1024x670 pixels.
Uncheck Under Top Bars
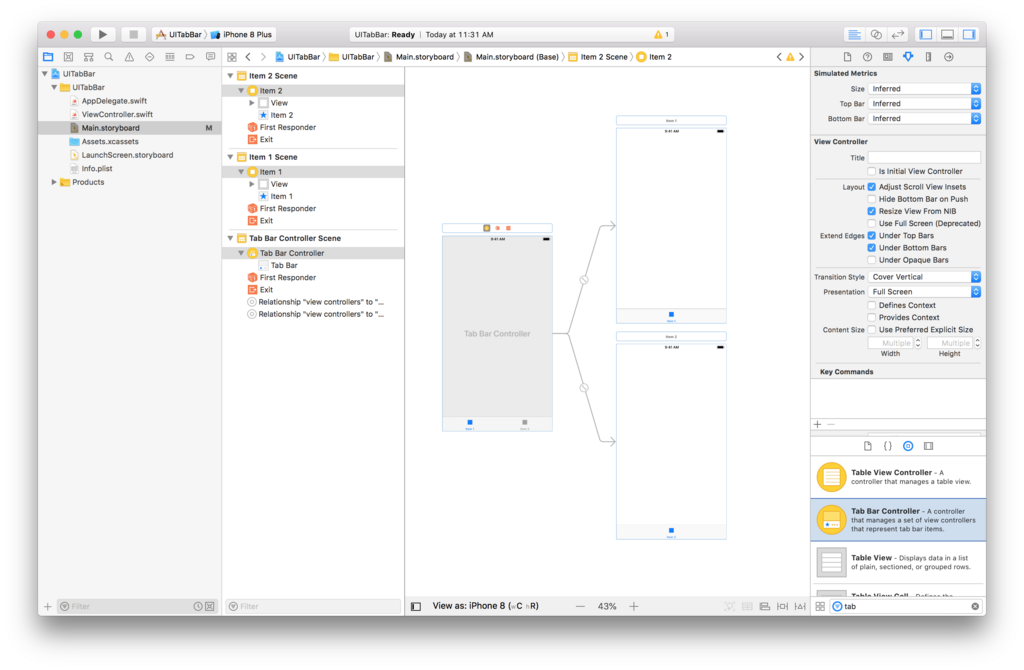point(872,236)
